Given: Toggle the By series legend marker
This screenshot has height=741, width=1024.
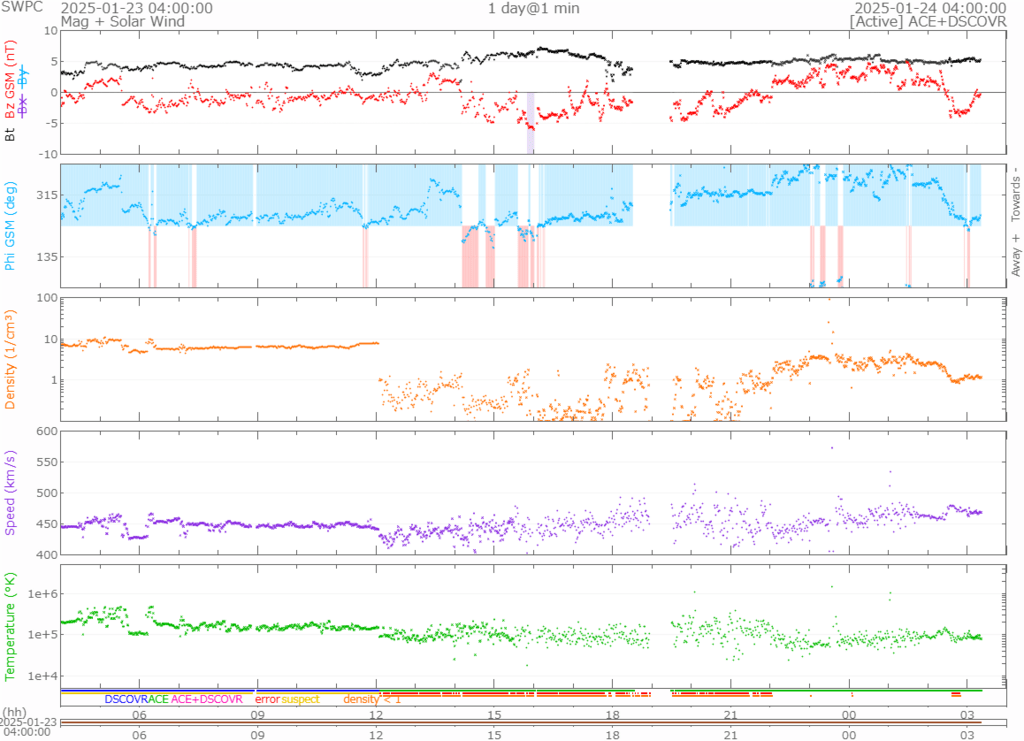Looking at the screenshot, I should (x=24, y=76).
